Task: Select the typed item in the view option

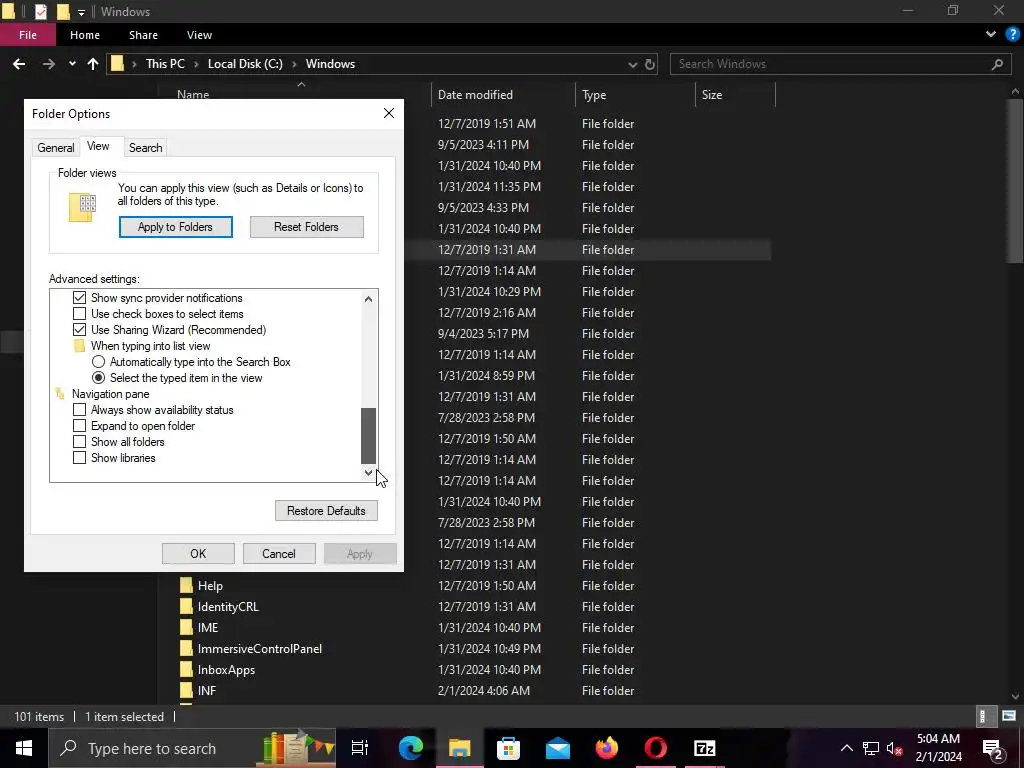Action: pyautogui.click(x=99, y=378)
